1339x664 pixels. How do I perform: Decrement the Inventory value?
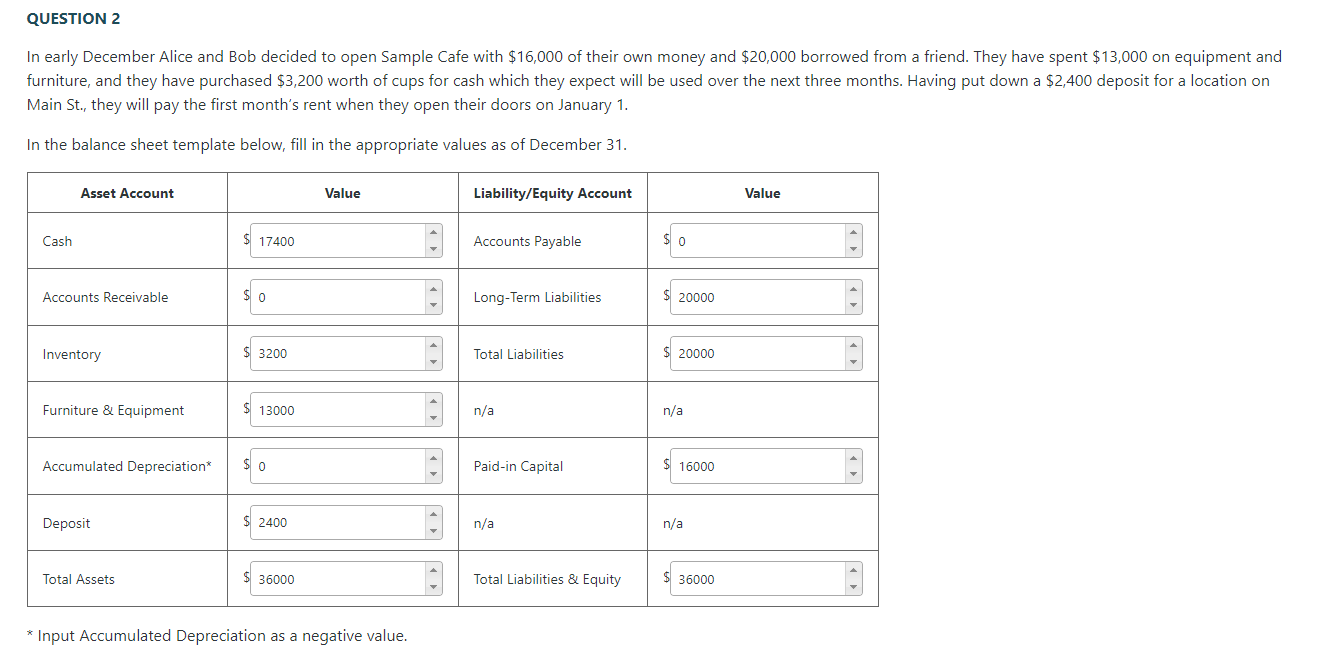(431, 360)
